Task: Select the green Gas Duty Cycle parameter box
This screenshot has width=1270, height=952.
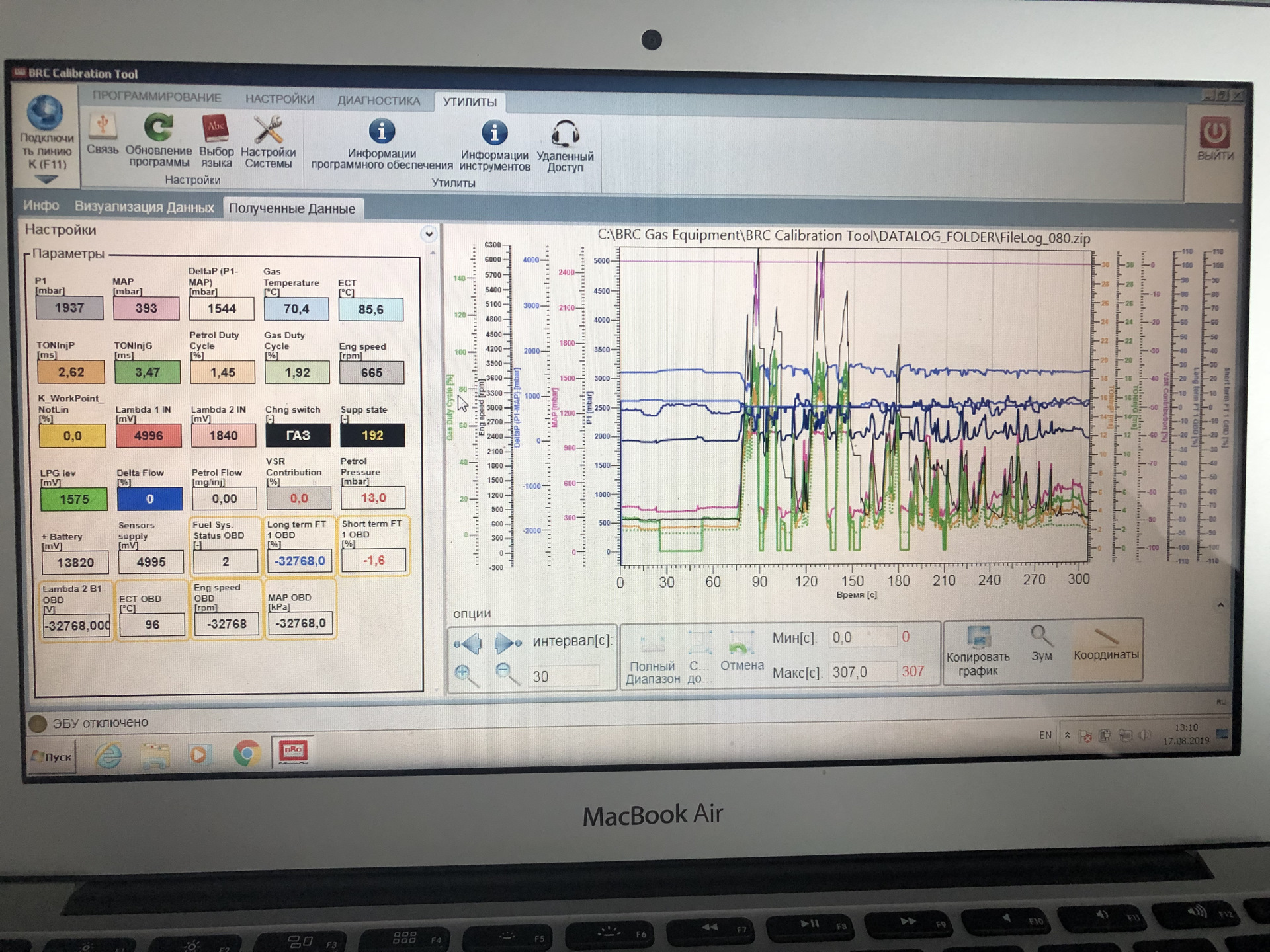Action: tap(297, 373)
